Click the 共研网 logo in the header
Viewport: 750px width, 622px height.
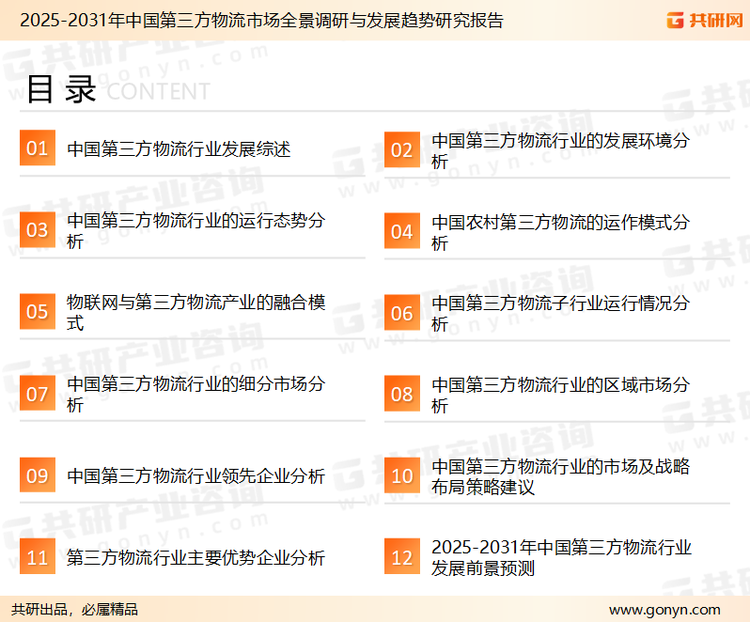tap(705, 20)
